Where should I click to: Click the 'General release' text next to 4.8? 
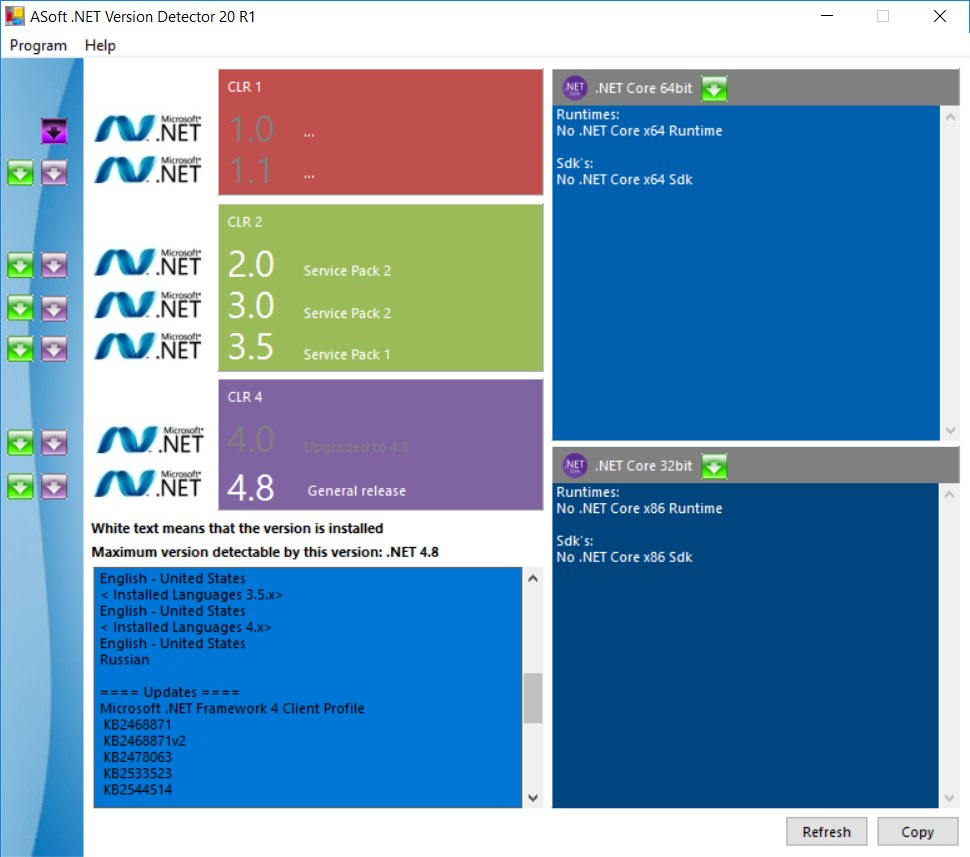(357, 491)
